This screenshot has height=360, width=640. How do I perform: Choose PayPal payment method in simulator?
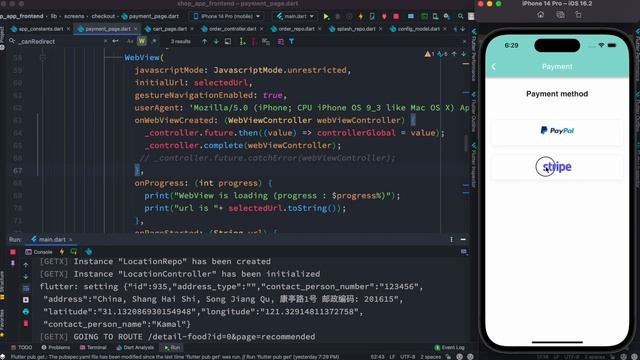(x=557, y=131)
